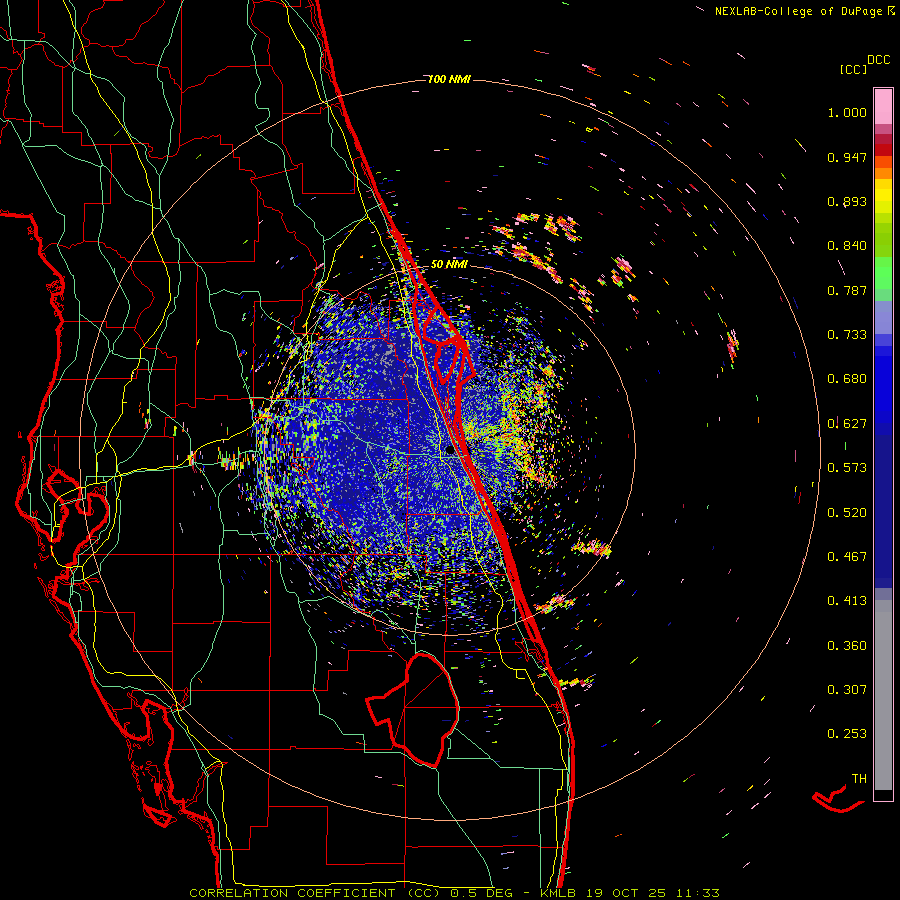Select the 0.947 scale label
Screen dimensions: 900x900
(847, 157)
